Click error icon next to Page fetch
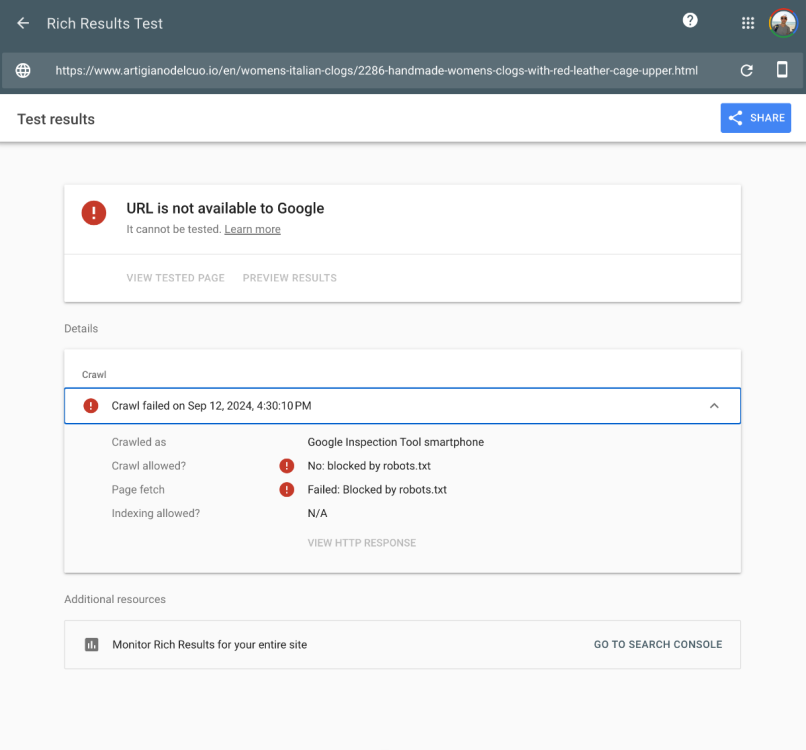Image resolution: width=806 pixels, height=750 pixels. [x=287, y=490]
